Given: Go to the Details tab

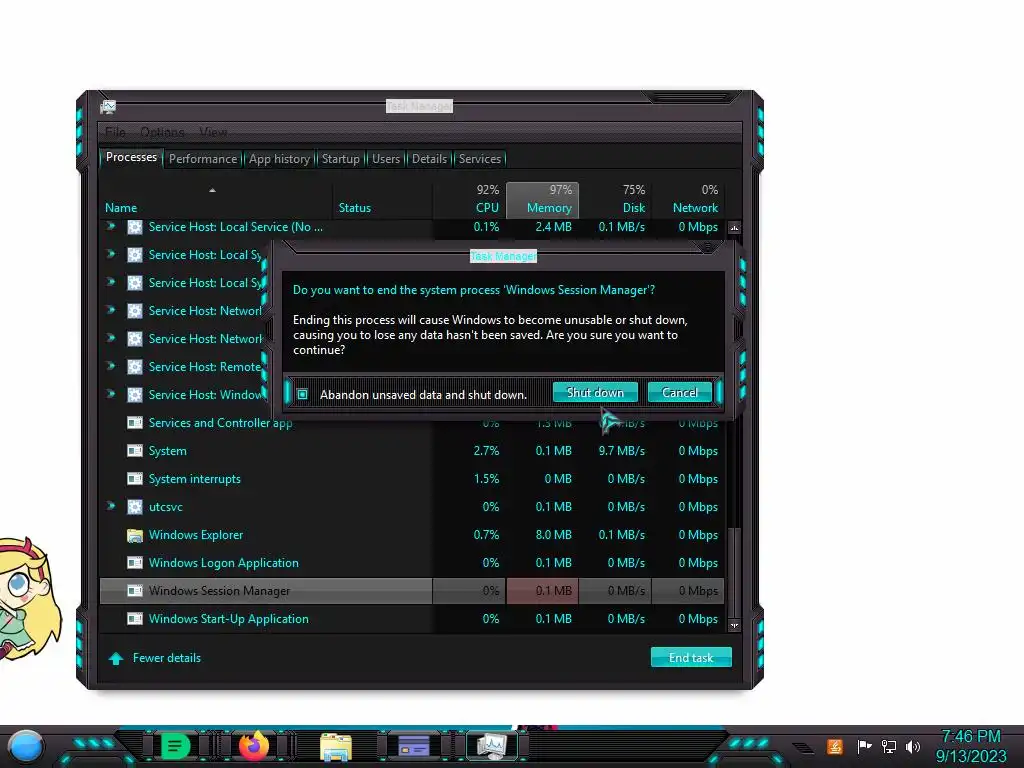Looking at the screenshot, I should 429,159.
